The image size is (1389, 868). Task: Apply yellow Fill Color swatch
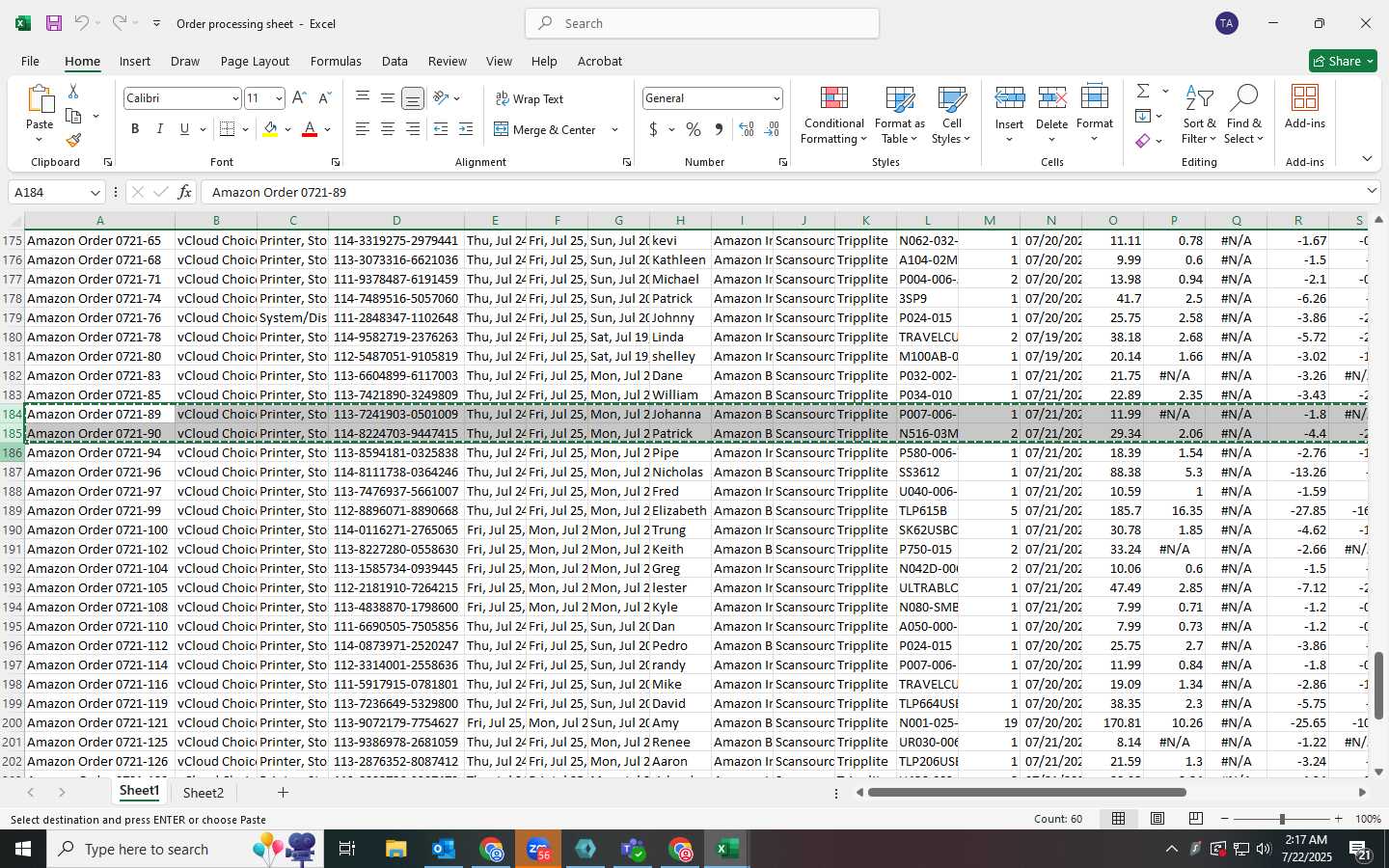point(270,129)
